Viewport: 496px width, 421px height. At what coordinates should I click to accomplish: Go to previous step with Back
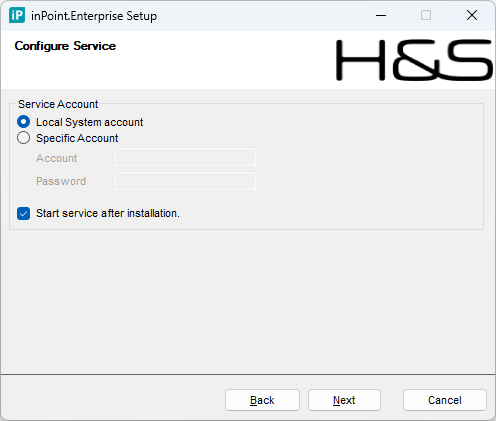[262, 400]
